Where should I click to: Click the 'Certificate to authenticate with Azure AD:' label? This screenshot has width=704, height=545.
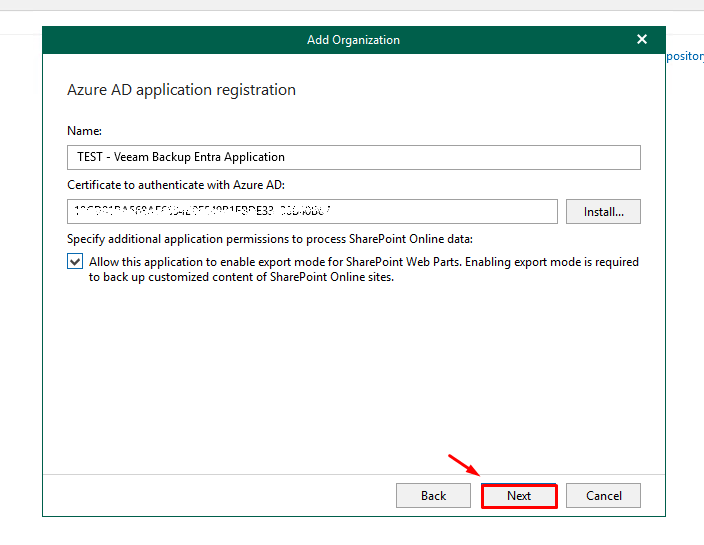point(176,185)
